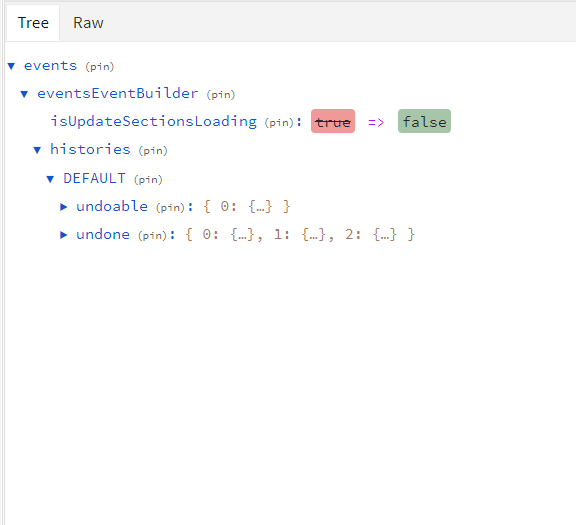Click the red struck-through true value
The image size is (576, 525).
pyautogui.click(x=333, y=121)
